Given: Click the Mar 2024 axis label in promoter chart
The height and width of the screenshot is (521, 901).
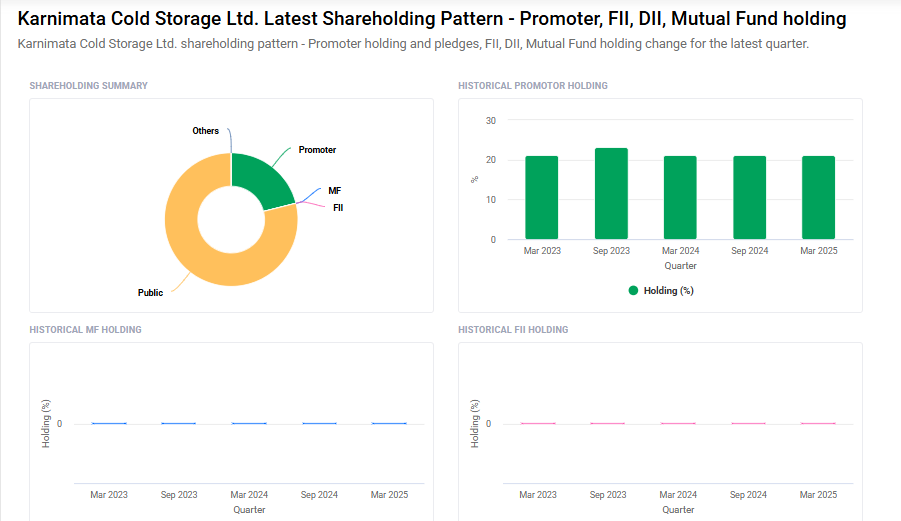Looking at the screenshot, I should [x=680, y=251].
